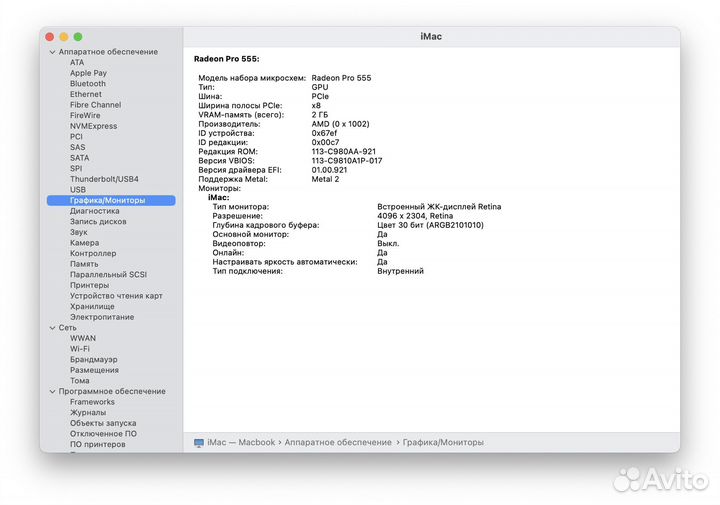The width and height of the screenshot is (720, 505).
Task: Open Диагностика in the sidebar
Action: click(95, 211)
